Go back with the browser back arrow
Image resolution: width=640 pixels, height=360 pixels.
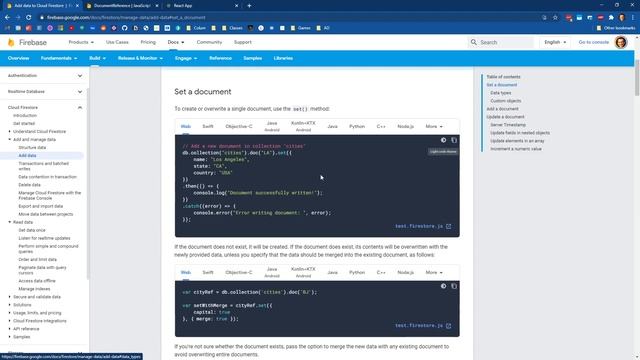click(x=7, y=18)
